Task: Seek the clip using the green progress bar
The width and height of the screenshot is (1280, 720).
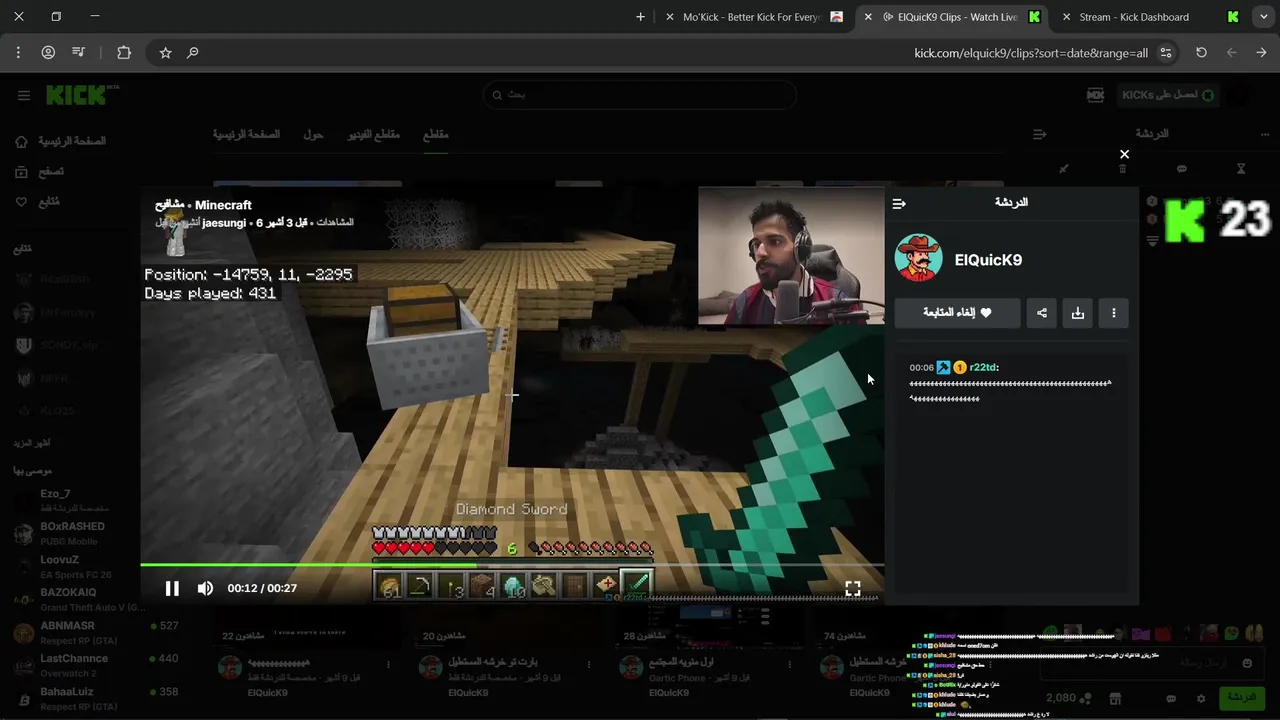Action: click(x=511, y=565)
